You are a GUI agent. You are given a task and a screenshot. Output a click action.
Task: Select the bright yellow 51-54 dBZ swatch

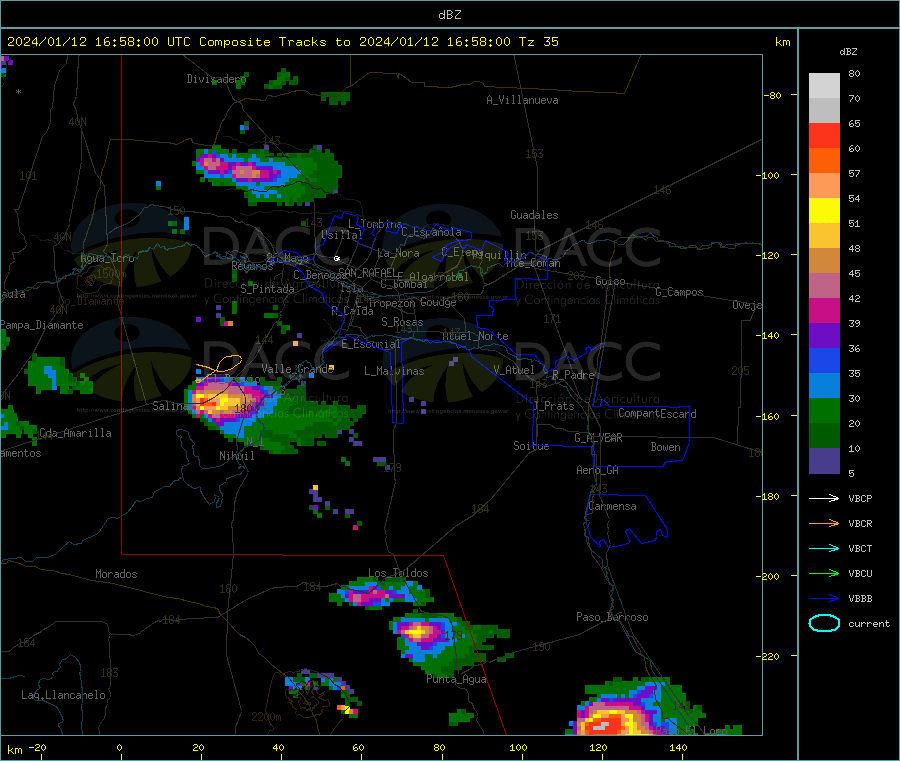point(824,211)
